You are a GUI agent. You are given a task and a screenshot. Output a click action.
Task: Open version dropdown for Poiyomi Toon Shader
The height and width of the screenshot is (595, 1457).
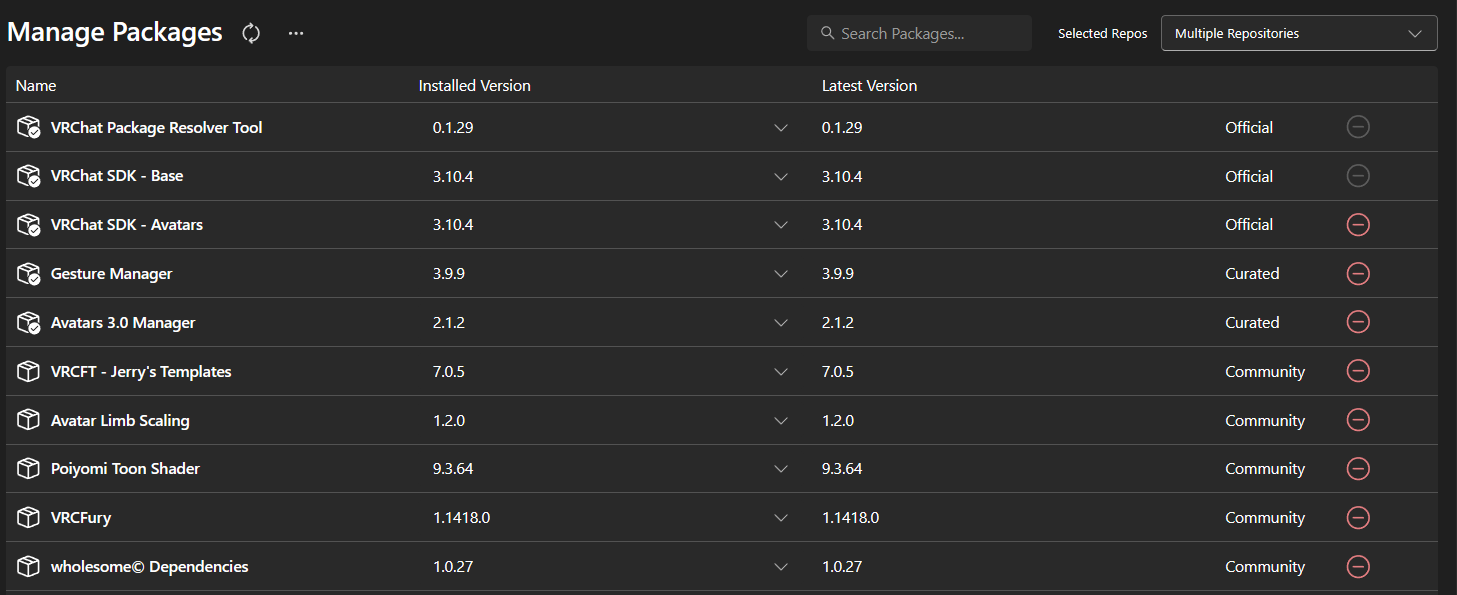tap(782, 469)
